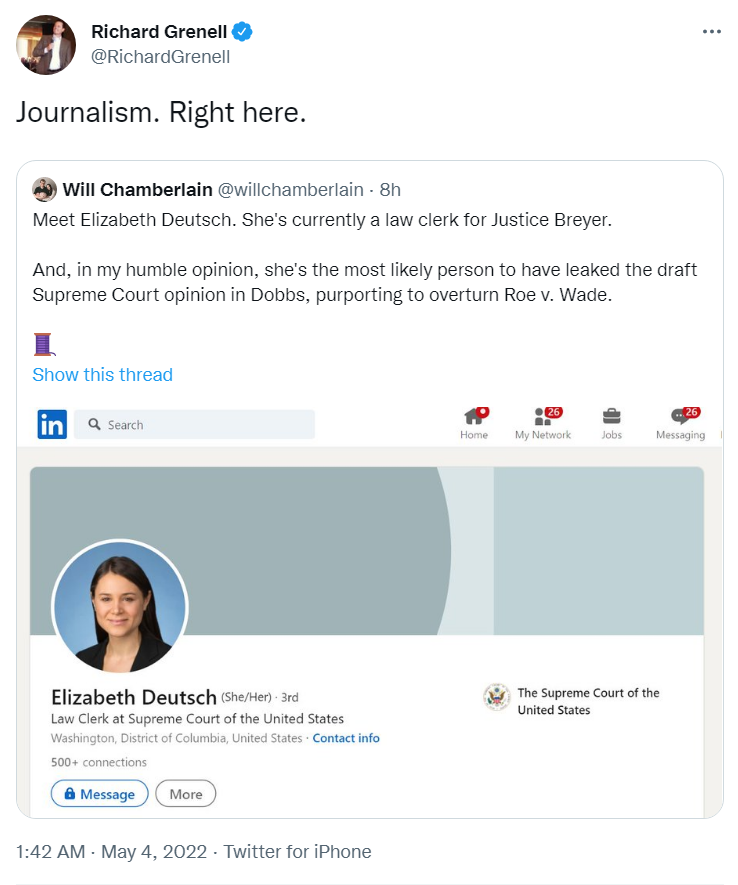Click the search magnifier icon
This screenshot has height=885, width=738.
(x=94, y=424)
